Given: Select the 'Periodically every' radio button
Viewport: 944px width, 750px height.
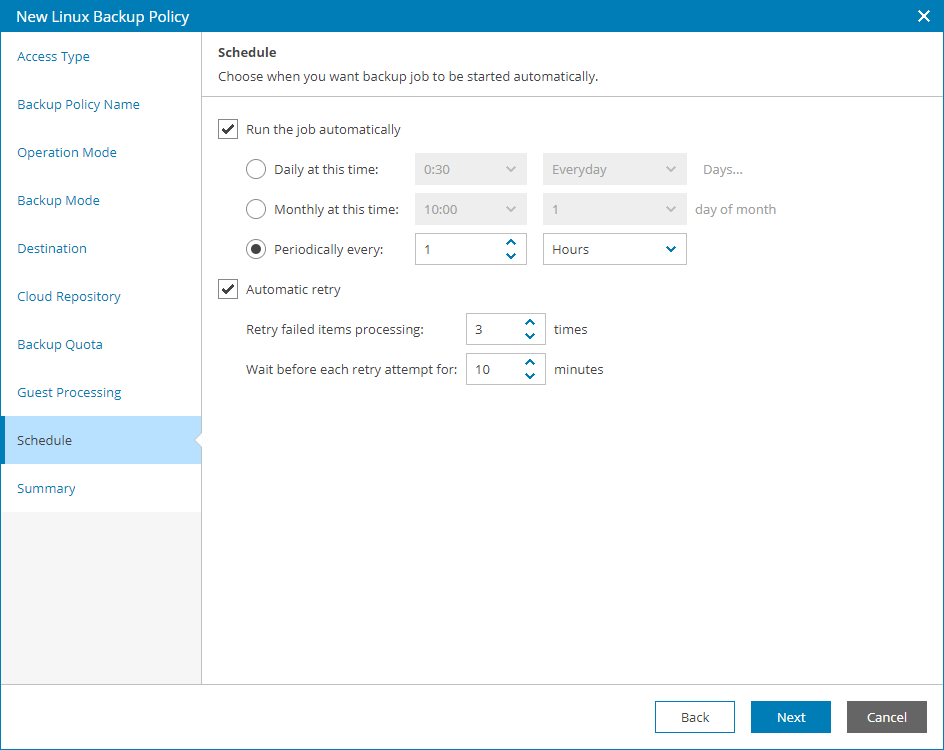Looking at the screenshot, I should tap(256, 249).
